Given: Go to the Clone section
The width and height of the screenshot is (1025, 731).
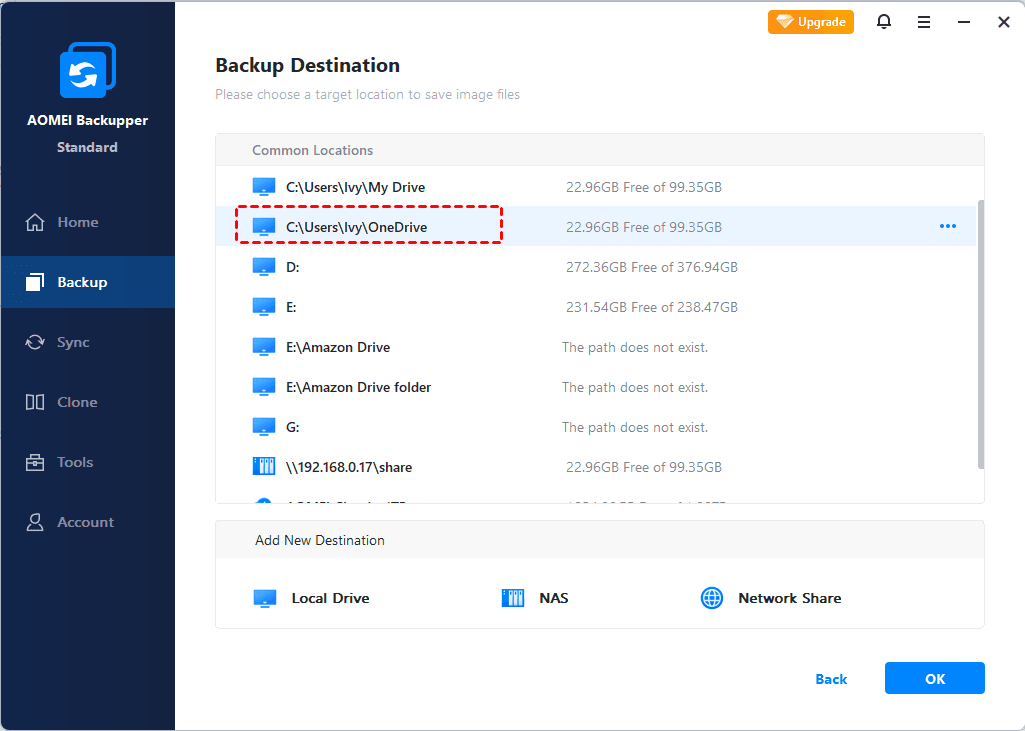Looking at the screenshot, I should click(x=77, y=402).
